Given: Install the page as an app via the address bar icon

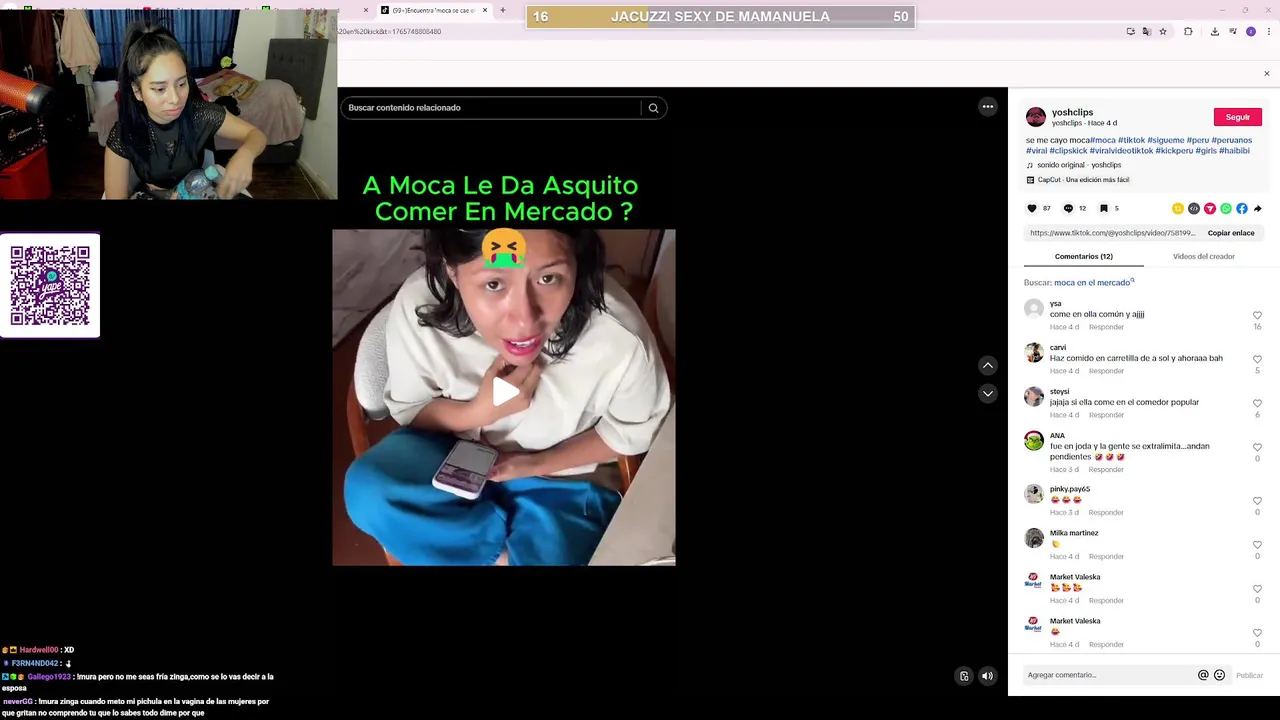Looking at the screenshot, I should [x=1131, y=32].
